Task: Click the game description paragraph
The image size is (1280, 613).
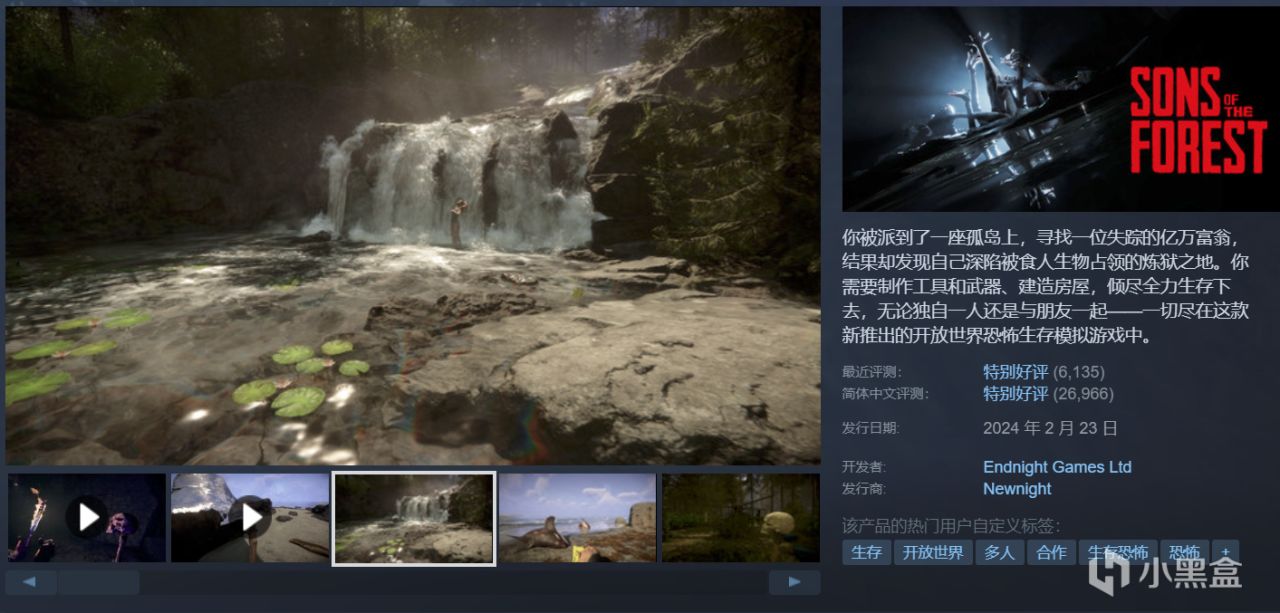Action: [1045, 287]
